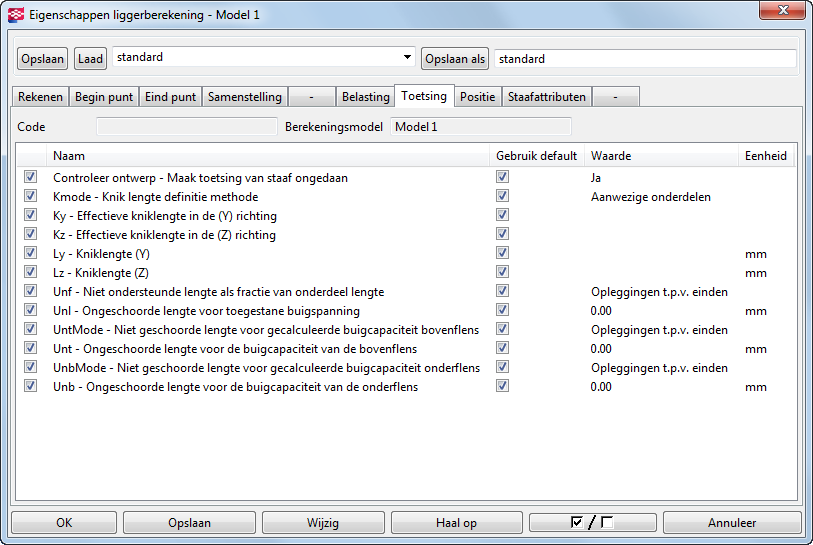Disable Gebruik default for UnbMode
The image size is (813, 545).
tap(502, 367)
